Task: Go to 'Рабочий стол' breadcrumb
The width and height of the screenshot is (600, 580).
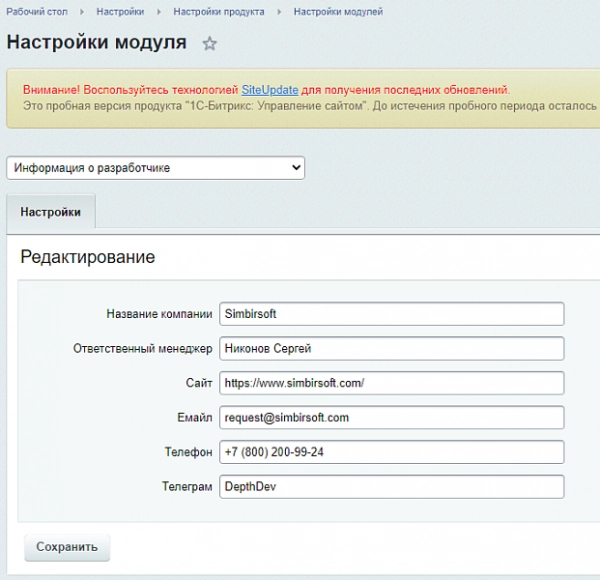Action: tap(37, 12)
